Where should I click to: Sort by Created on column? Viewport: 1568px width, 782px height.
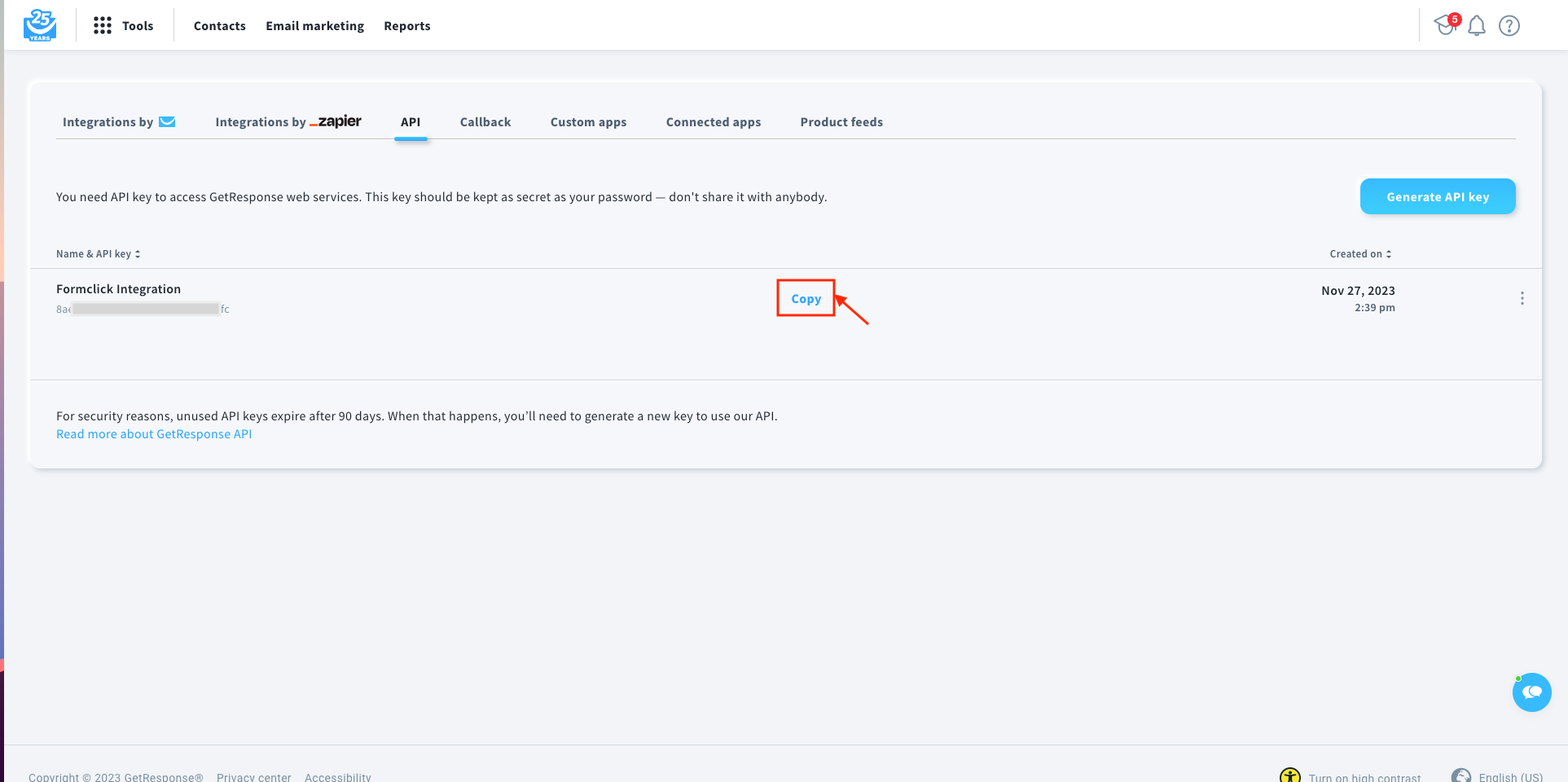(1361, 254)
